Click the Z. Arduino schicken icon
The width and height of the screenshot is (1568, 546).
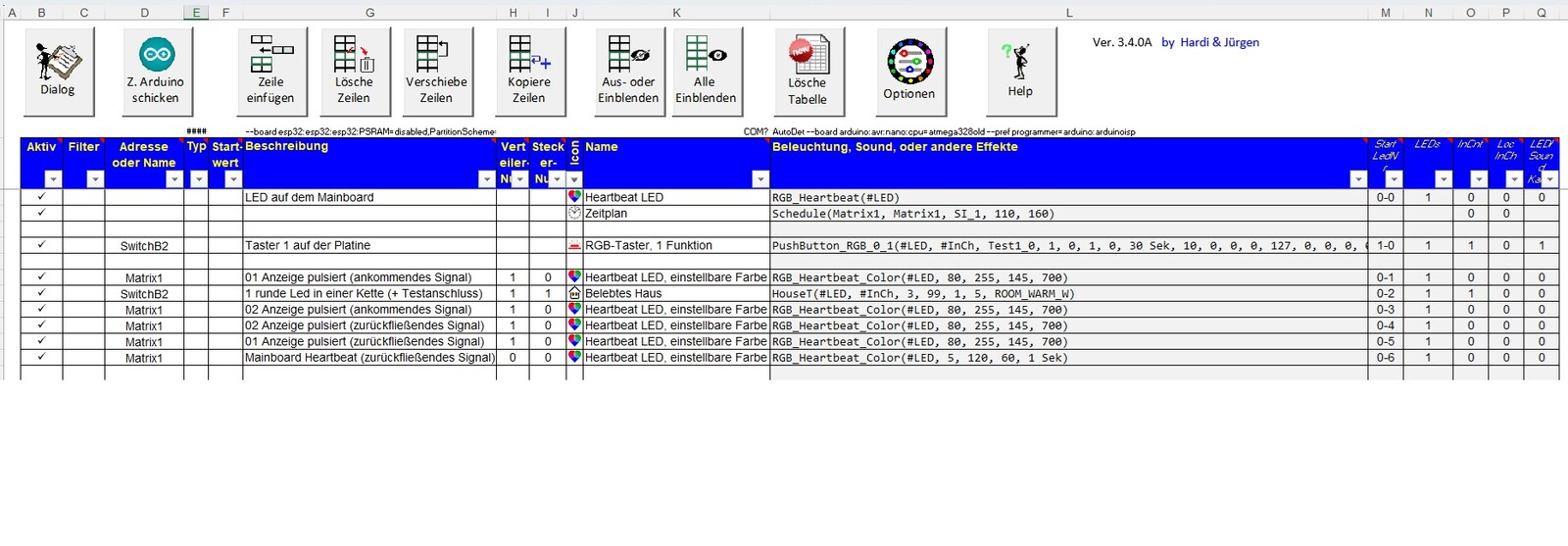157,71
